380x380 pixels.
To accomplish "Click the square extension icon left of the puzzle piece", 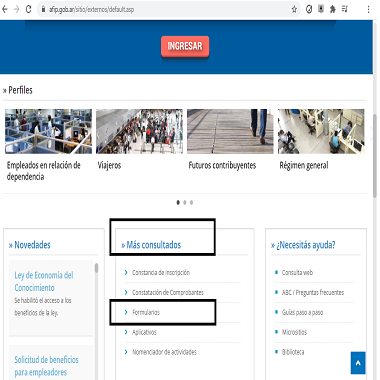I will 321,9.
